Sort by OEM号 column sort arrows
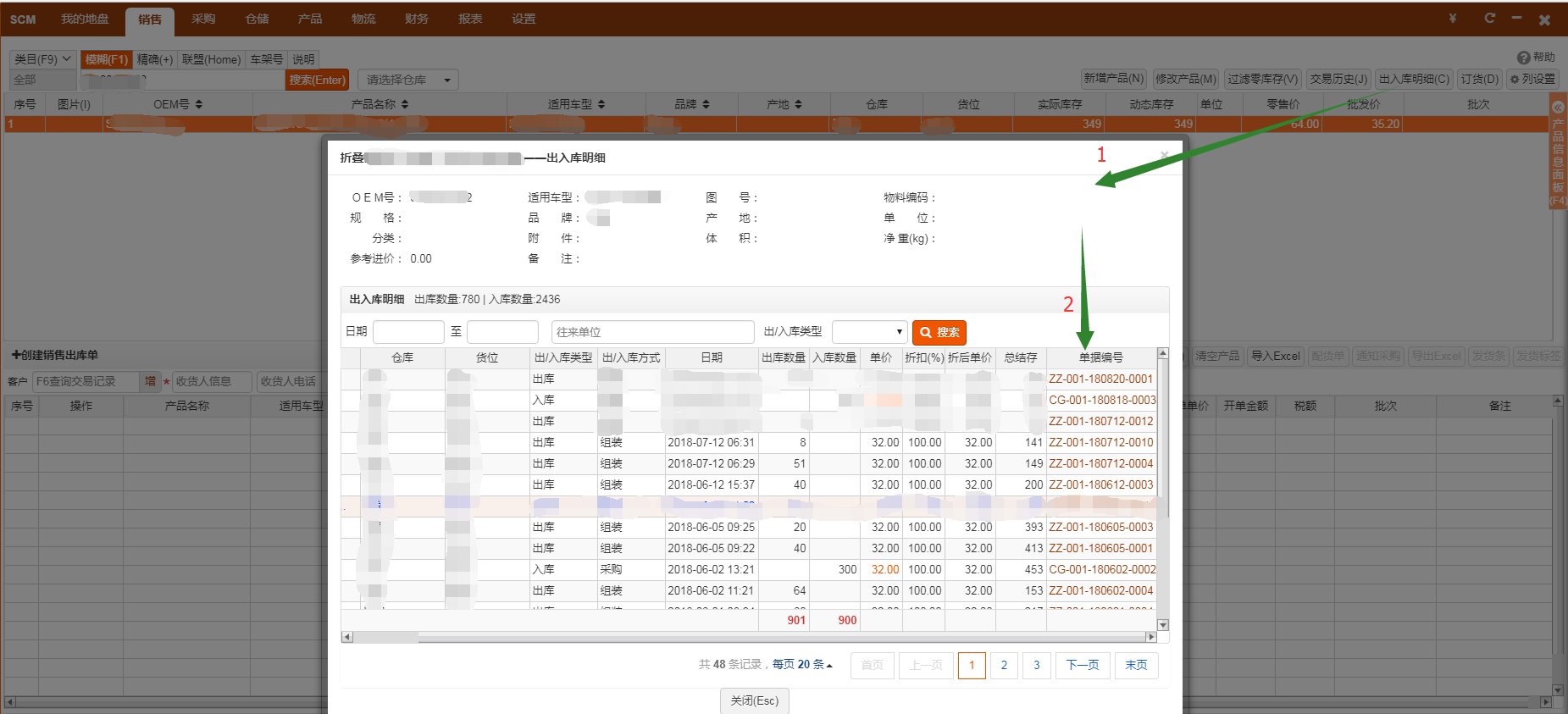1568x714 pixels. [x=199, y=104]
